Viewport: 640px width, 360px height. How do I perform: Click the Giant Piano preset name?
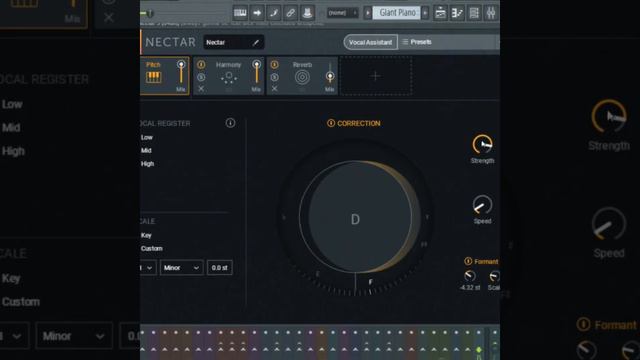(396, 13)
